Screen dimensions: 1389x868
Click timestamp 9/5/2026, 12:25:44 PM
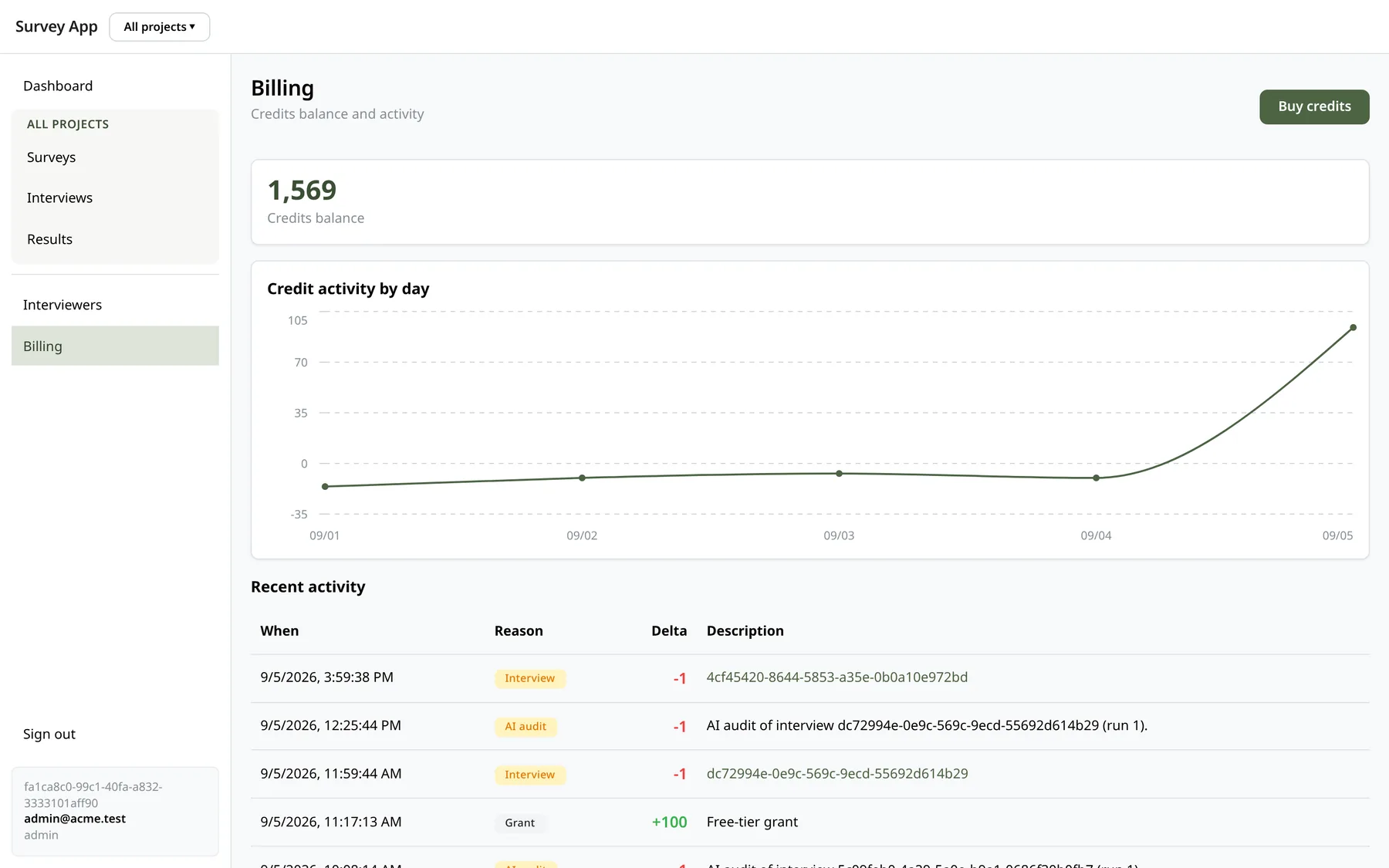(x=331, y=726)
